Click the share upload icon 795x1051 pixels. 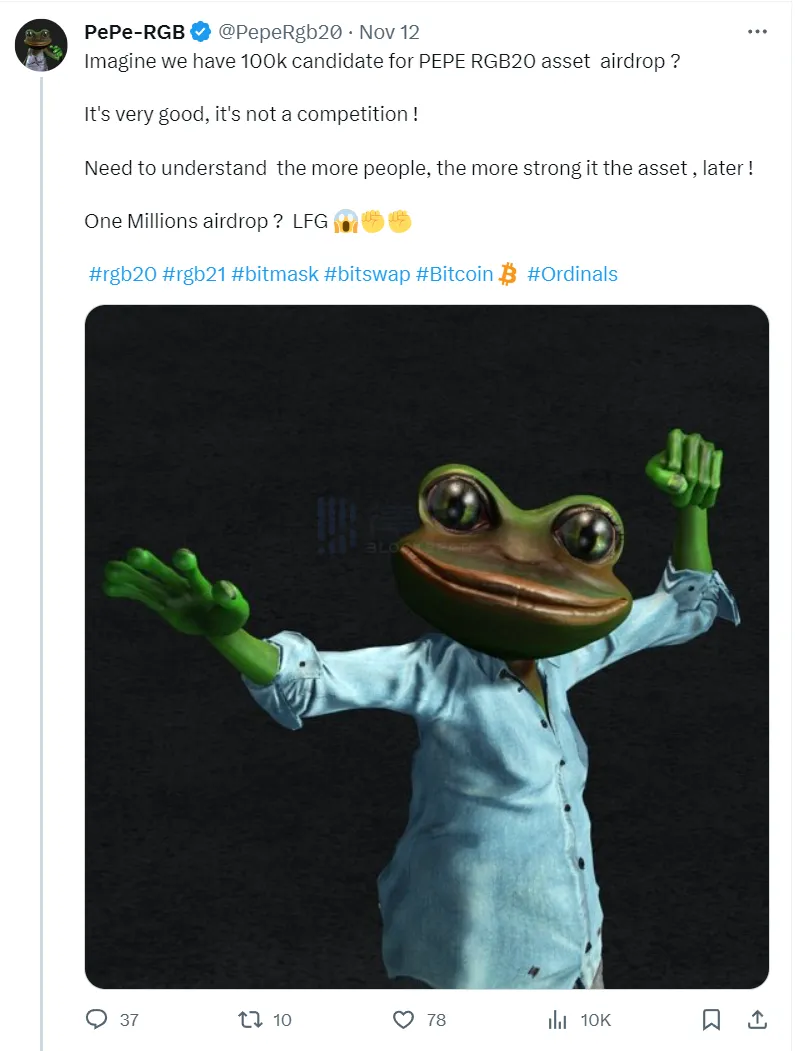[x=758, y=1019]
